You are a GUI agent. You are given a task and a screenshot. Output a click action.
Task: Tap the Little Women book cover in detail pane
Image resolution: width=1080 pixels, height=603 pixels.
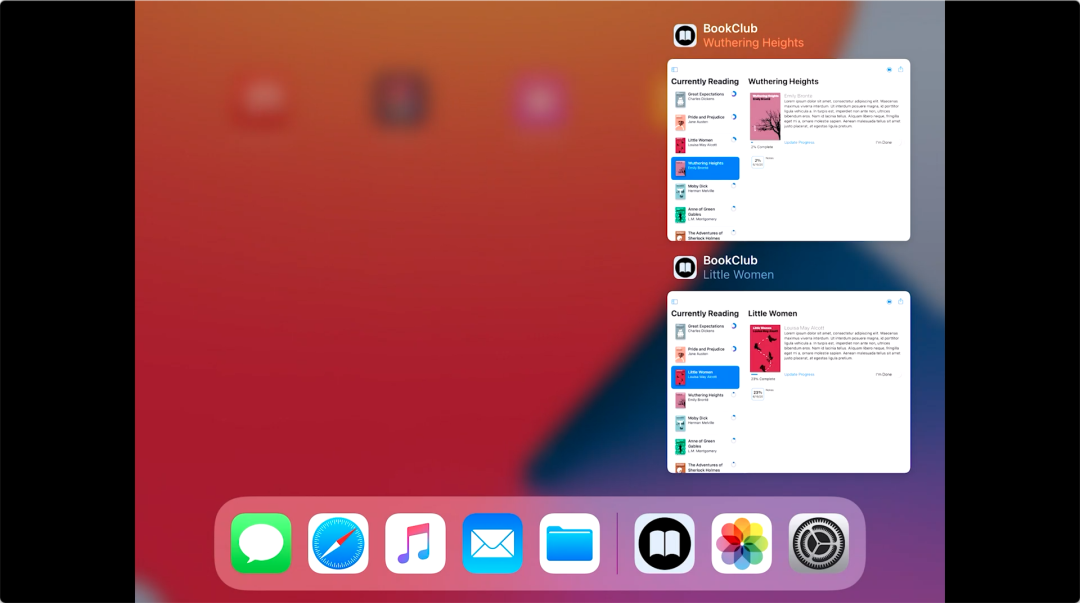point(765,349)
